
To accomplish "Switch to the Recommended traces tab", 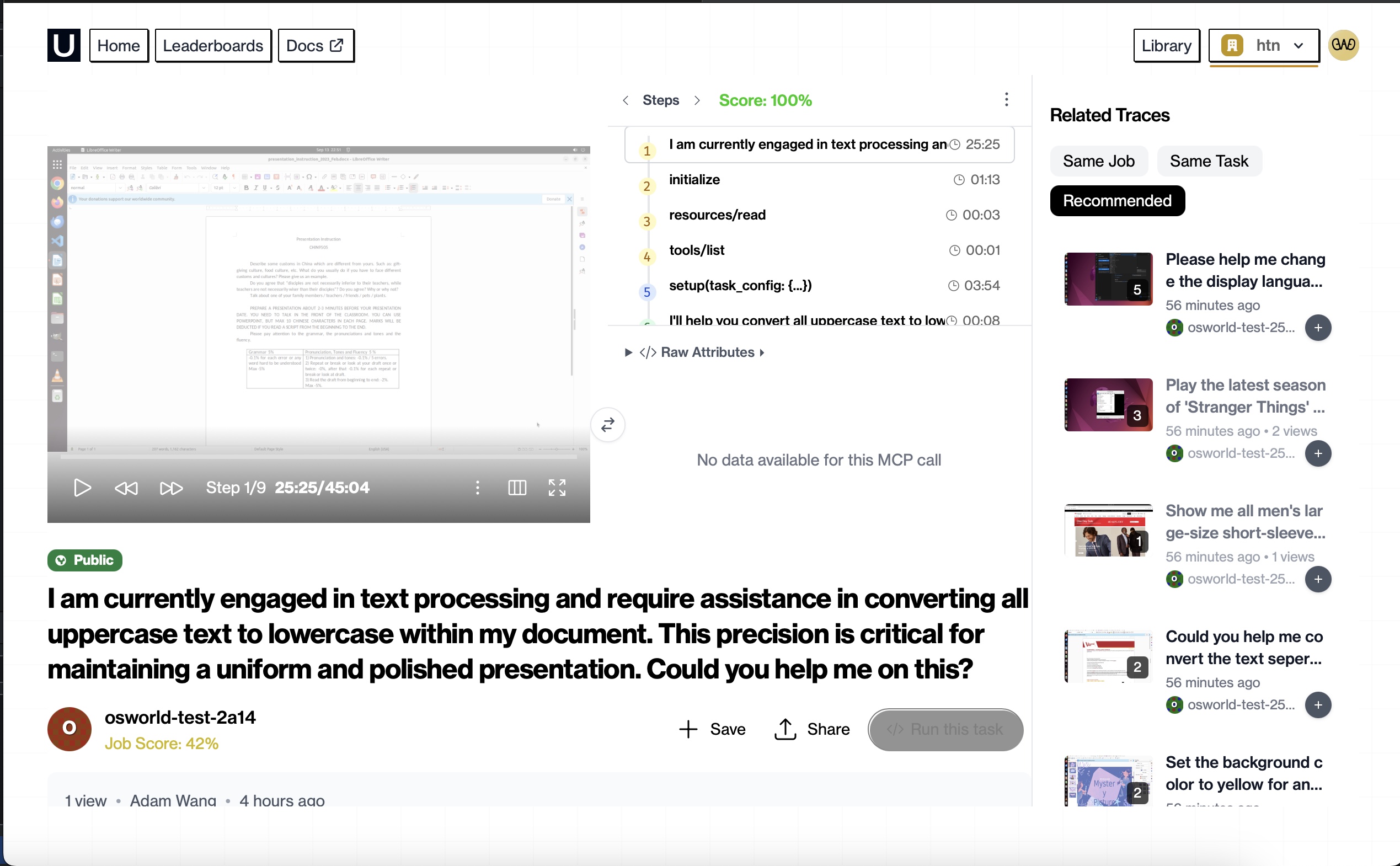I will pos(1116,200).
